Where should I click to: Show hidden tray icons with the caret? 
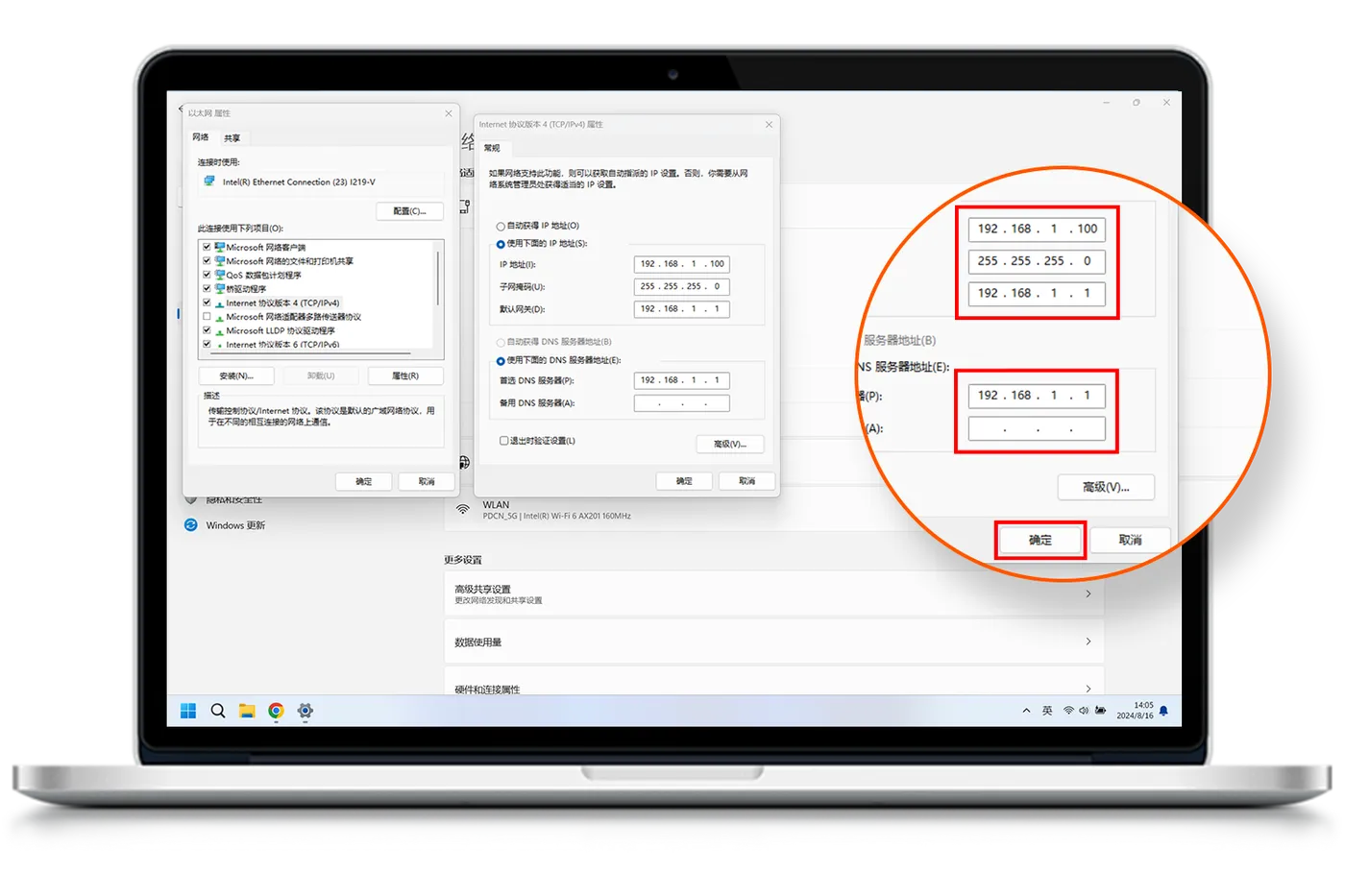pyautogui.click(x=1026, y=711)
